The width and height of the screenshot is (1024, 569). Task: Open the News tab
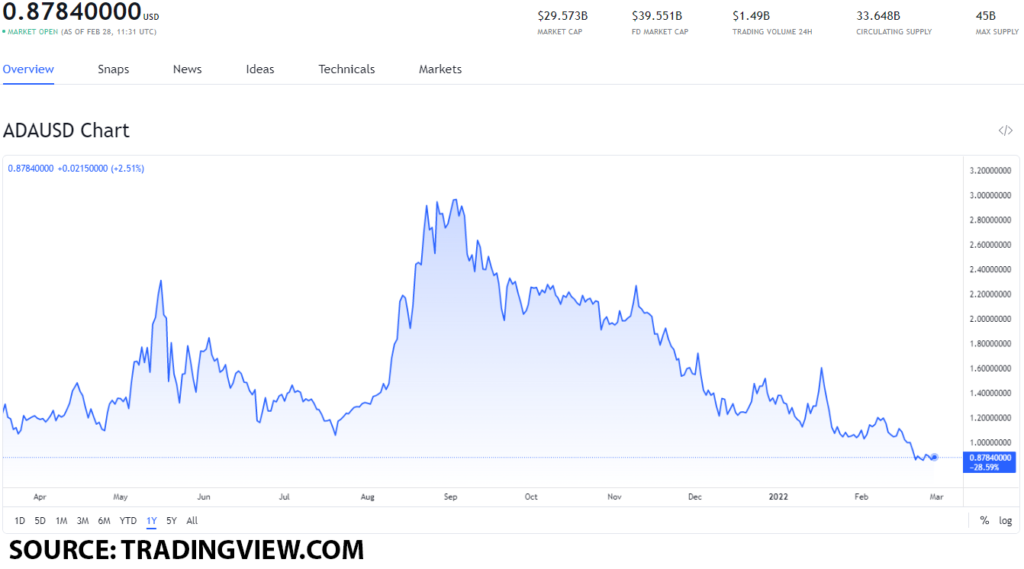pos(187,69)
